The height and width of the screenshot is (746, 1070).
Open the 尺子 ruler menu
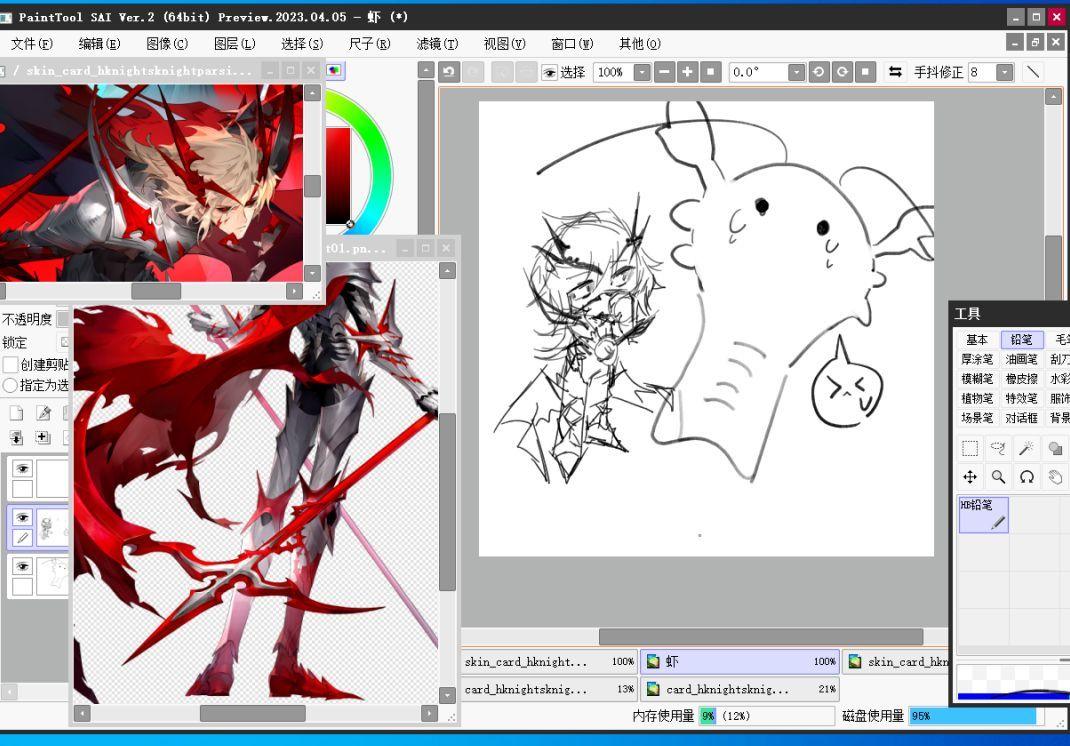click(x=369, y=44)
